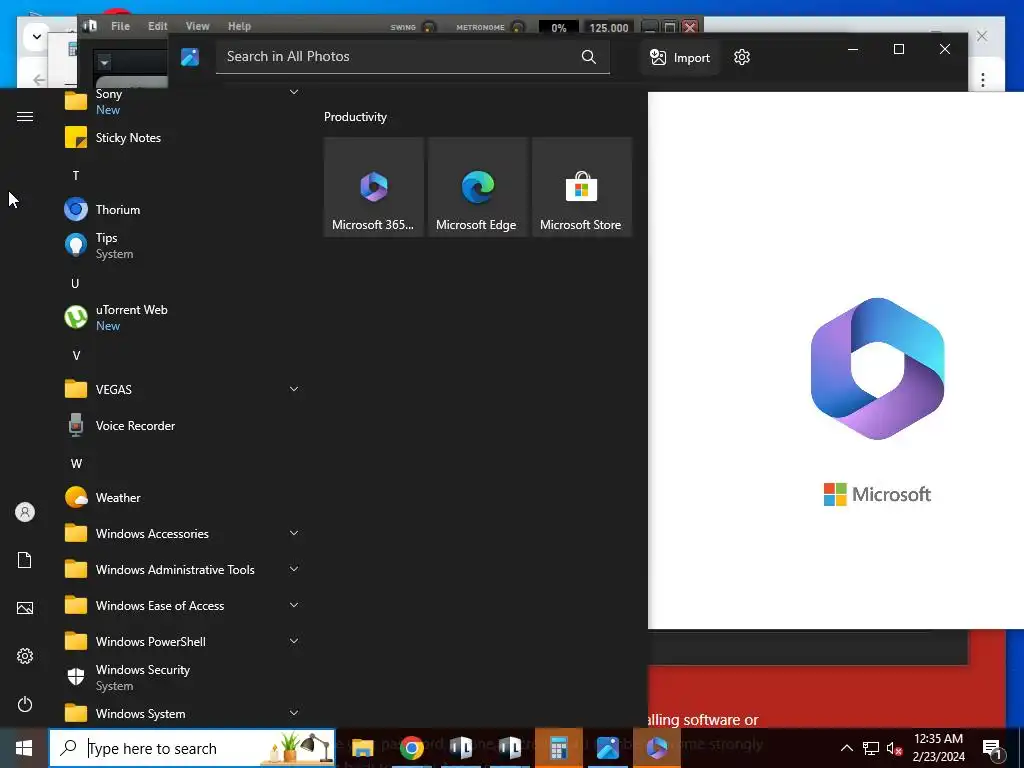Click the Import button in Photos

[680, 57]
